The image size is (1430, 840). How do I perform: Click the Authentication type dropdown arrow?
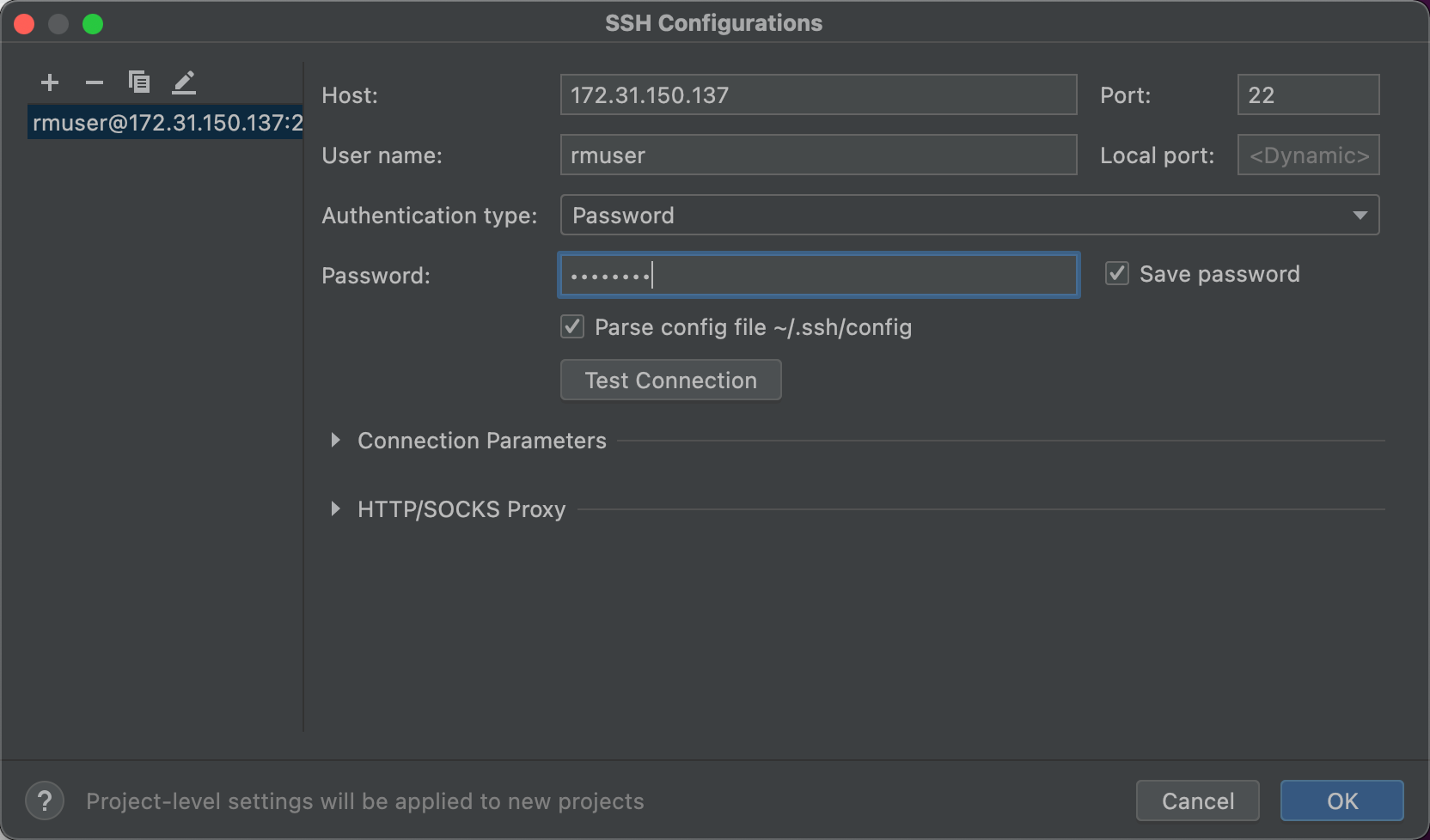1360,215
